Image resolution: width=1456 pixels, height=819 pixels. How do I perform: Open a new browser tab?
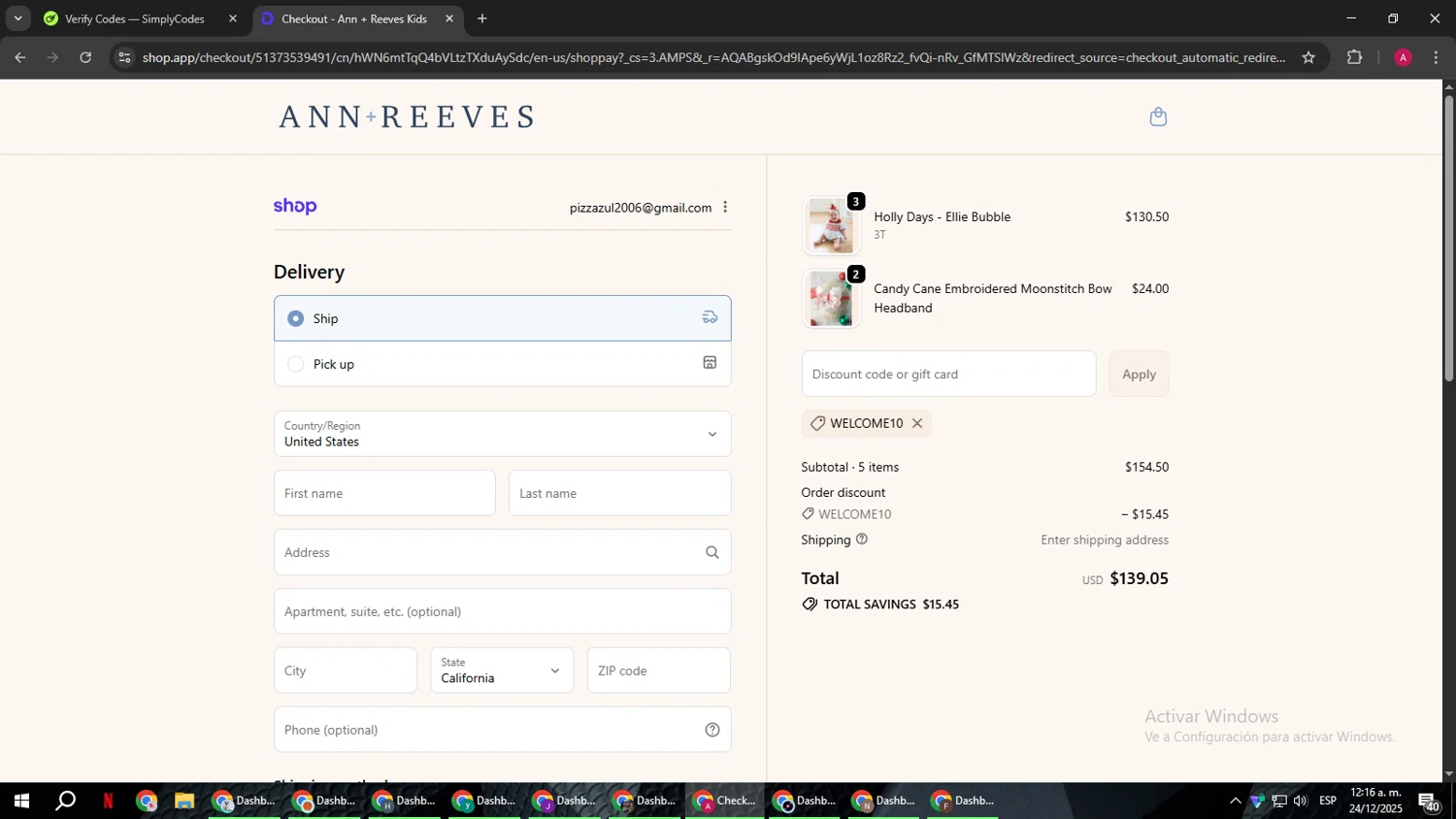[x=482, y=18]
